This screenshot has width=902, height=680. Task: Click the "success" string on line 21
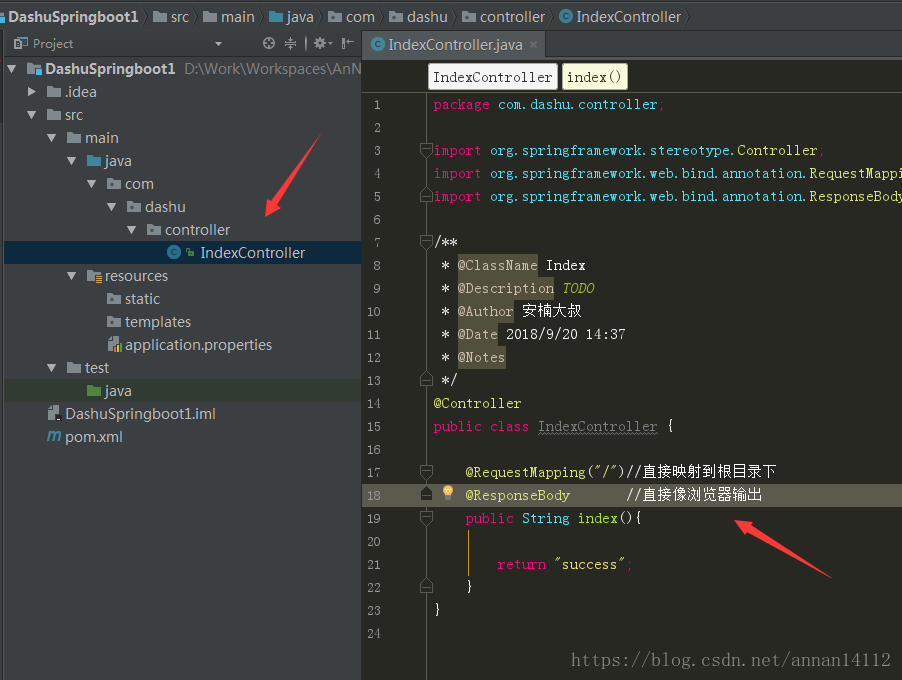tap(589, 564)
